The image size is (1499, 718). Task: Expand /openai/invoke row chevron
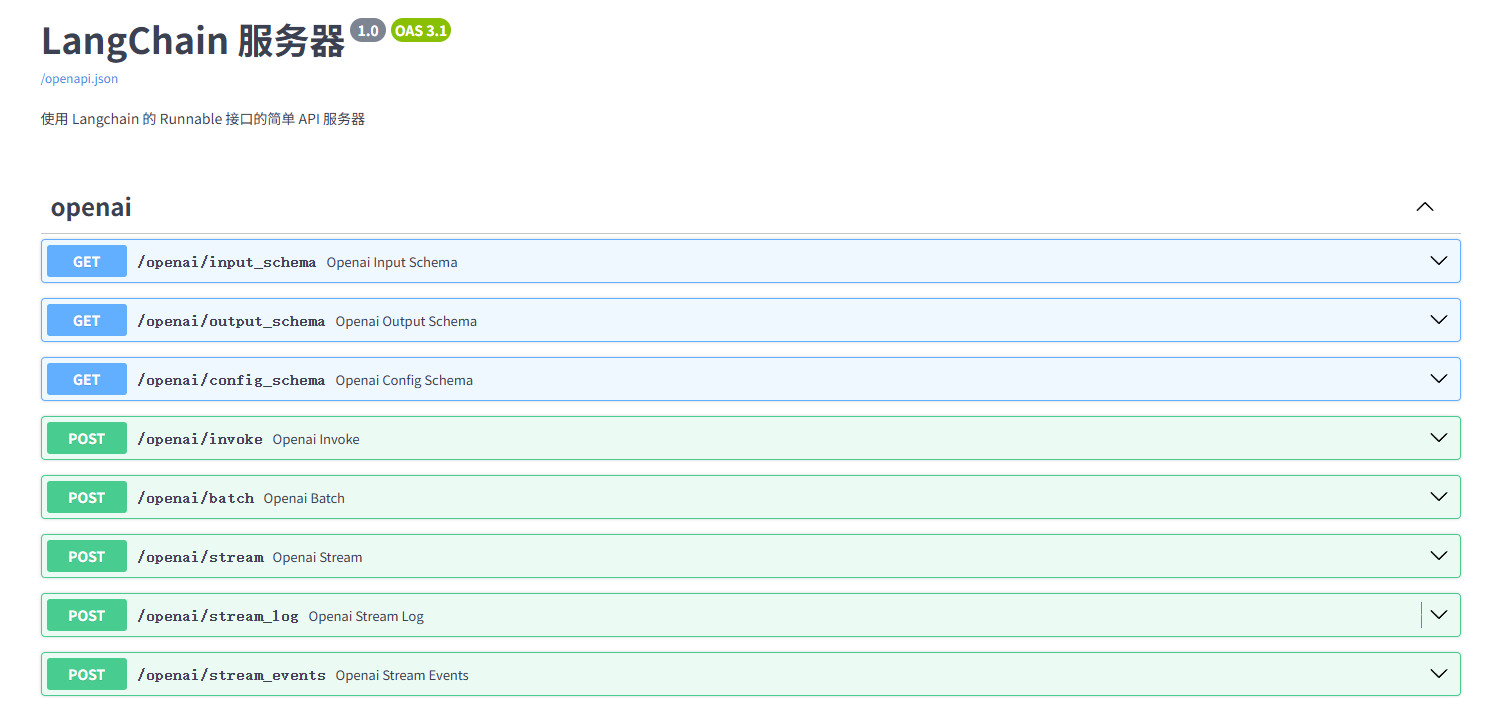(x=1439, y=438)
